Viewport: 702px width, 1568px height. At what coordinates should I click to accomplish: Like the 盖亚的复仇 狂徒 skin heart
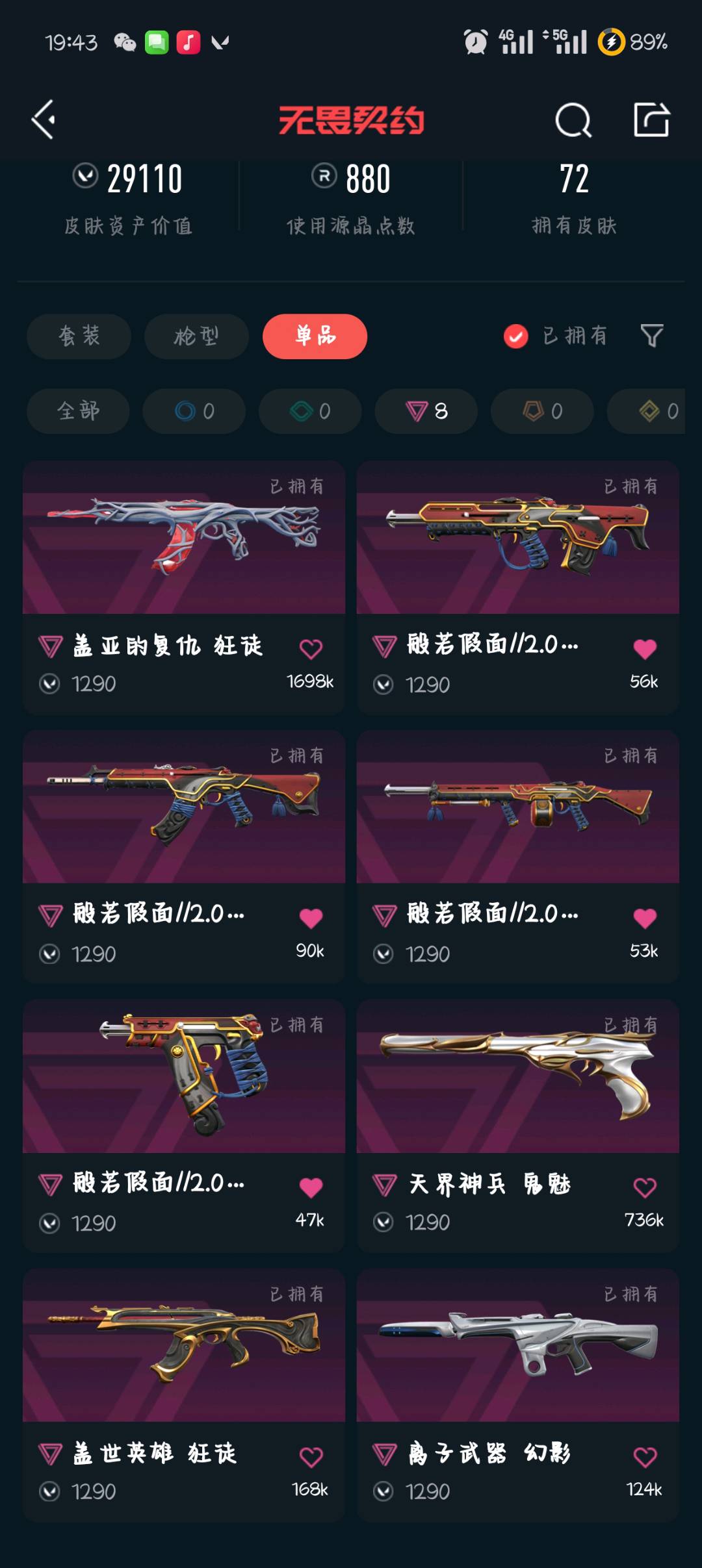(311, 648)
